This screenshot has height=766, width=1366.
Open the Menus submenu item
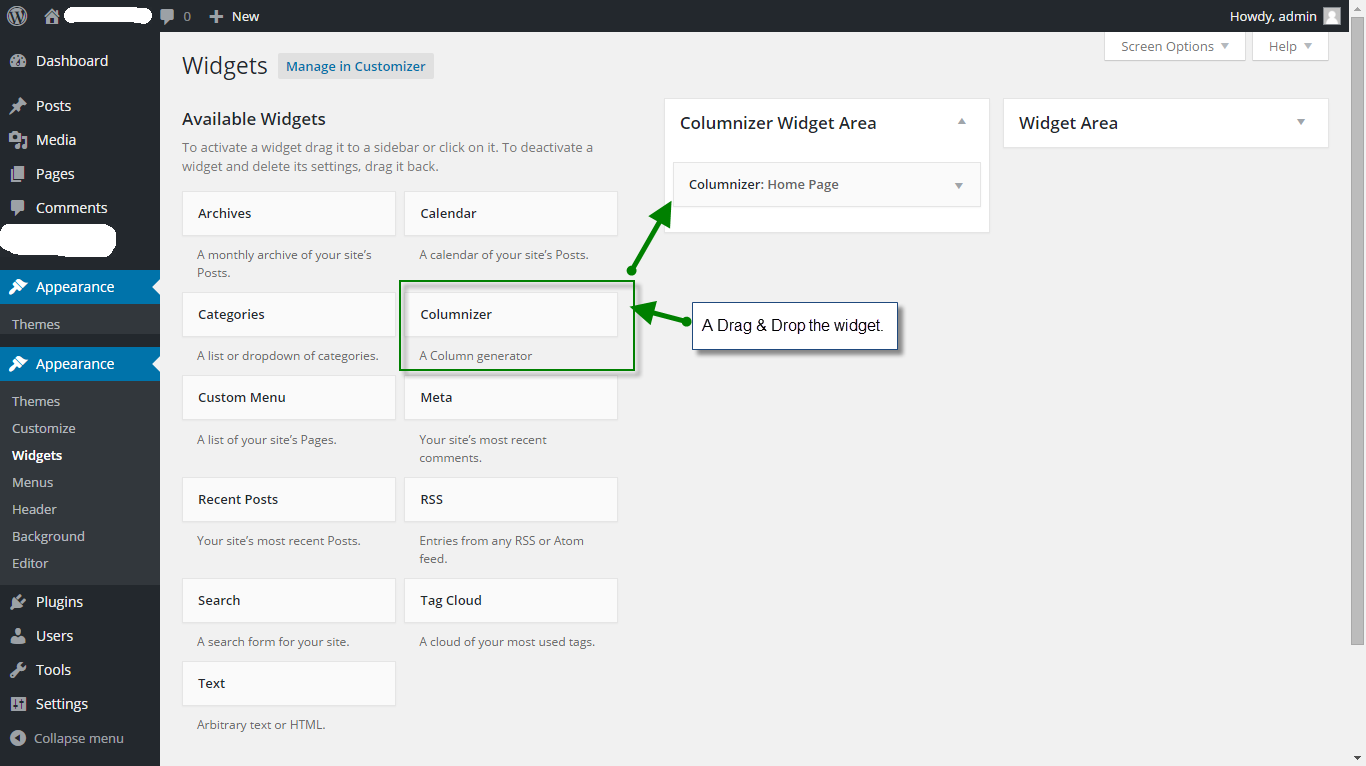33,482
